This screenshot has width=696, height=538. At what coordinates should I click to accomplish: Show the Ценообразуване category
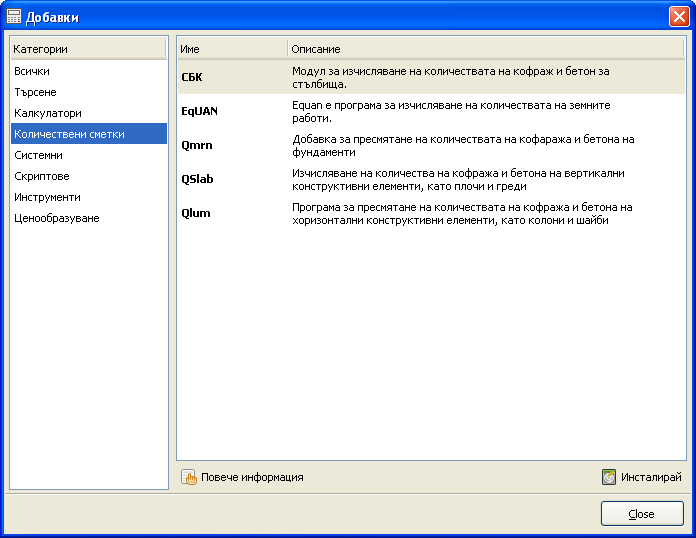pos(57,218)
